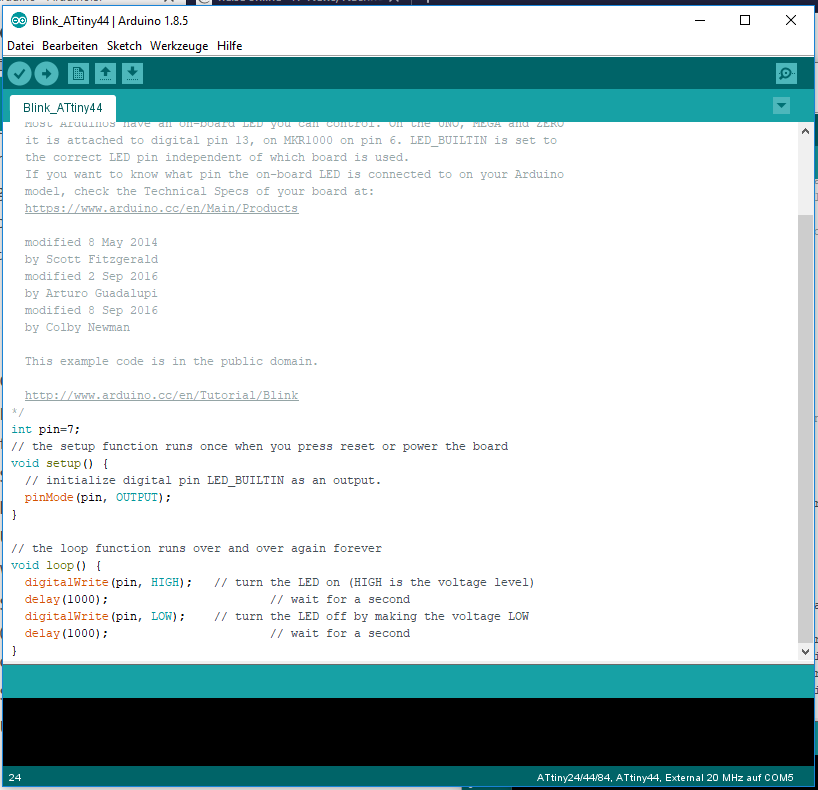Click 'modified 8 Sep 2016' comment line
818x790 pixels.
91,310
